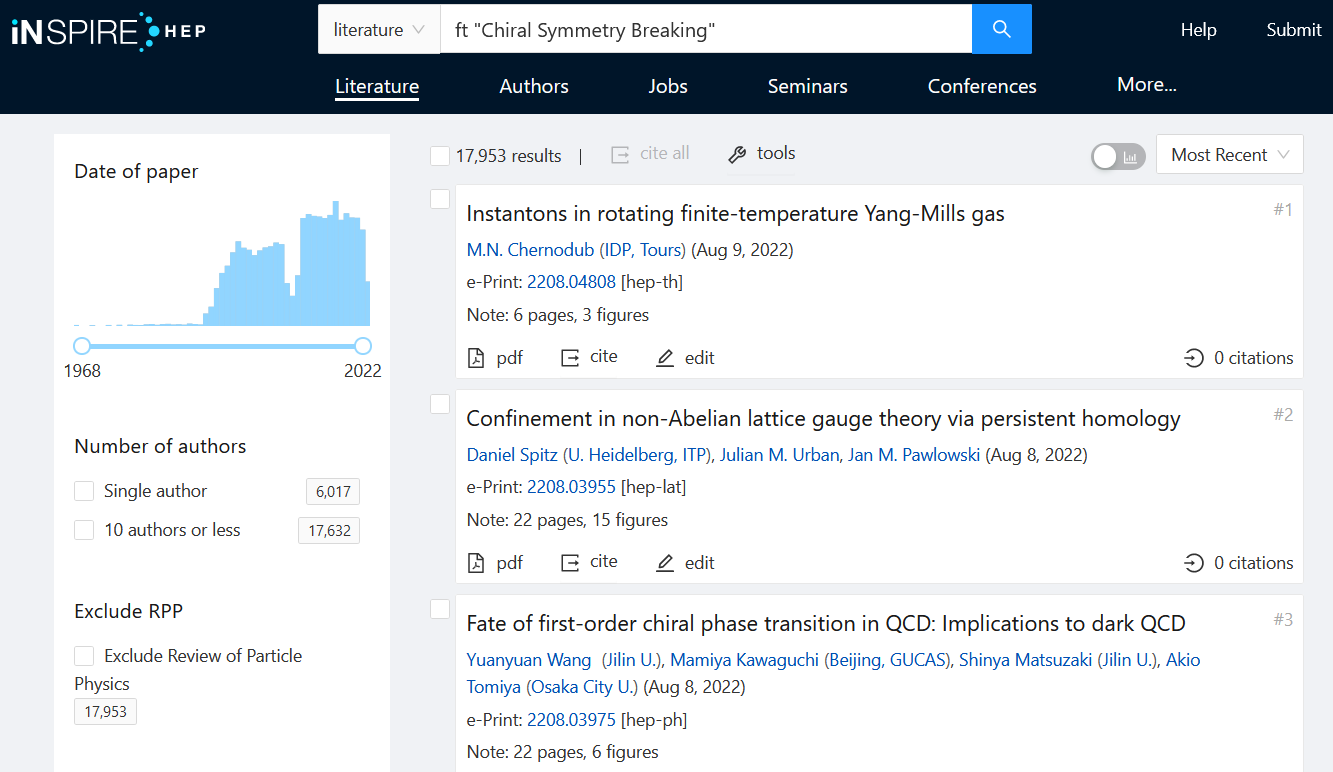Open author link M.N. Chernodub
The image size is (1333, 772).
pos(530,250)
